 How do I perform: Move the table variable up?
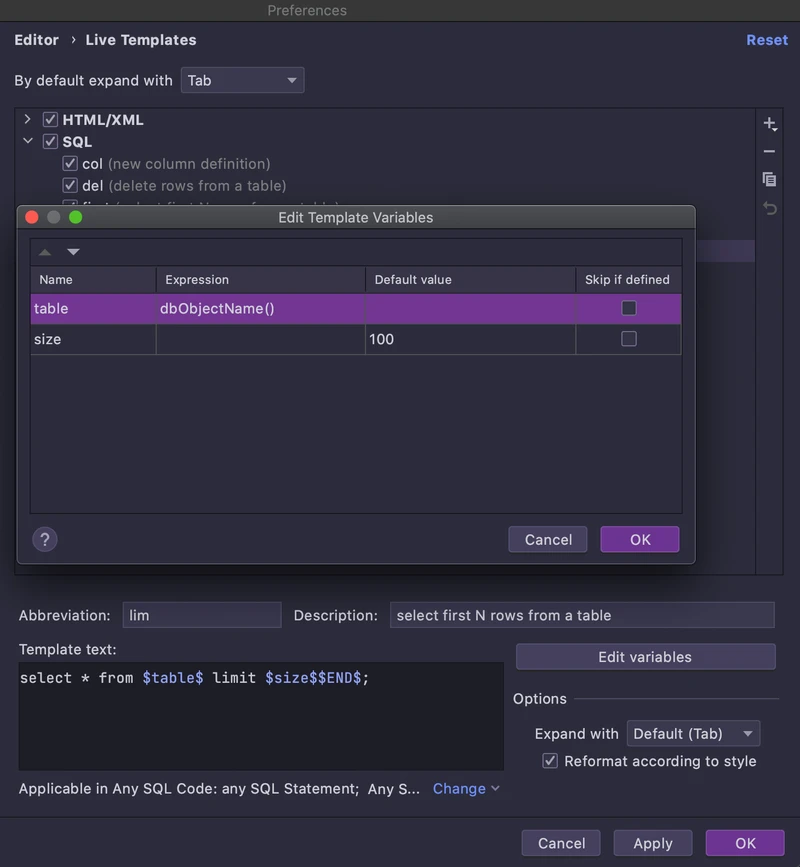point(45,251)
